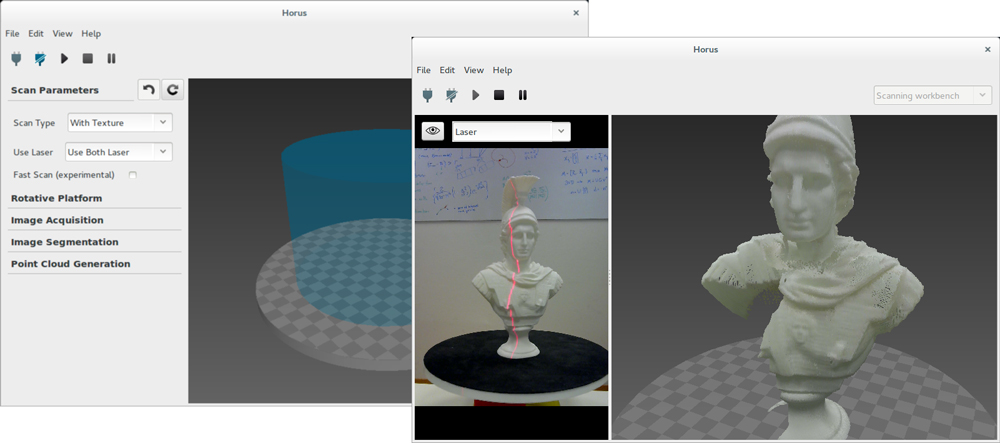The image size is (1000, 443).
Task: Open View menu in back Horus window
Action: (x=62, y=33)
